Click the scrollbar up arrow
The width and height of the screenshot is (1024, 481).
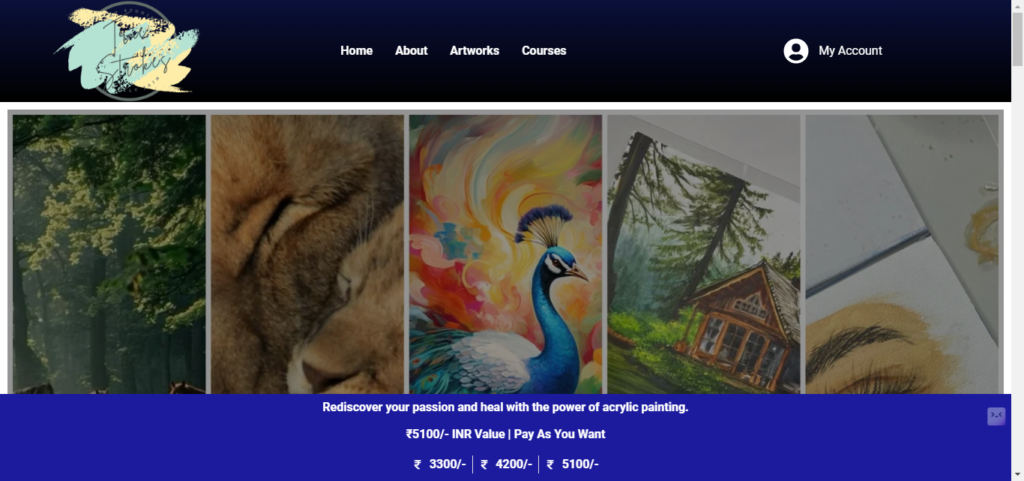point(1017,6)
